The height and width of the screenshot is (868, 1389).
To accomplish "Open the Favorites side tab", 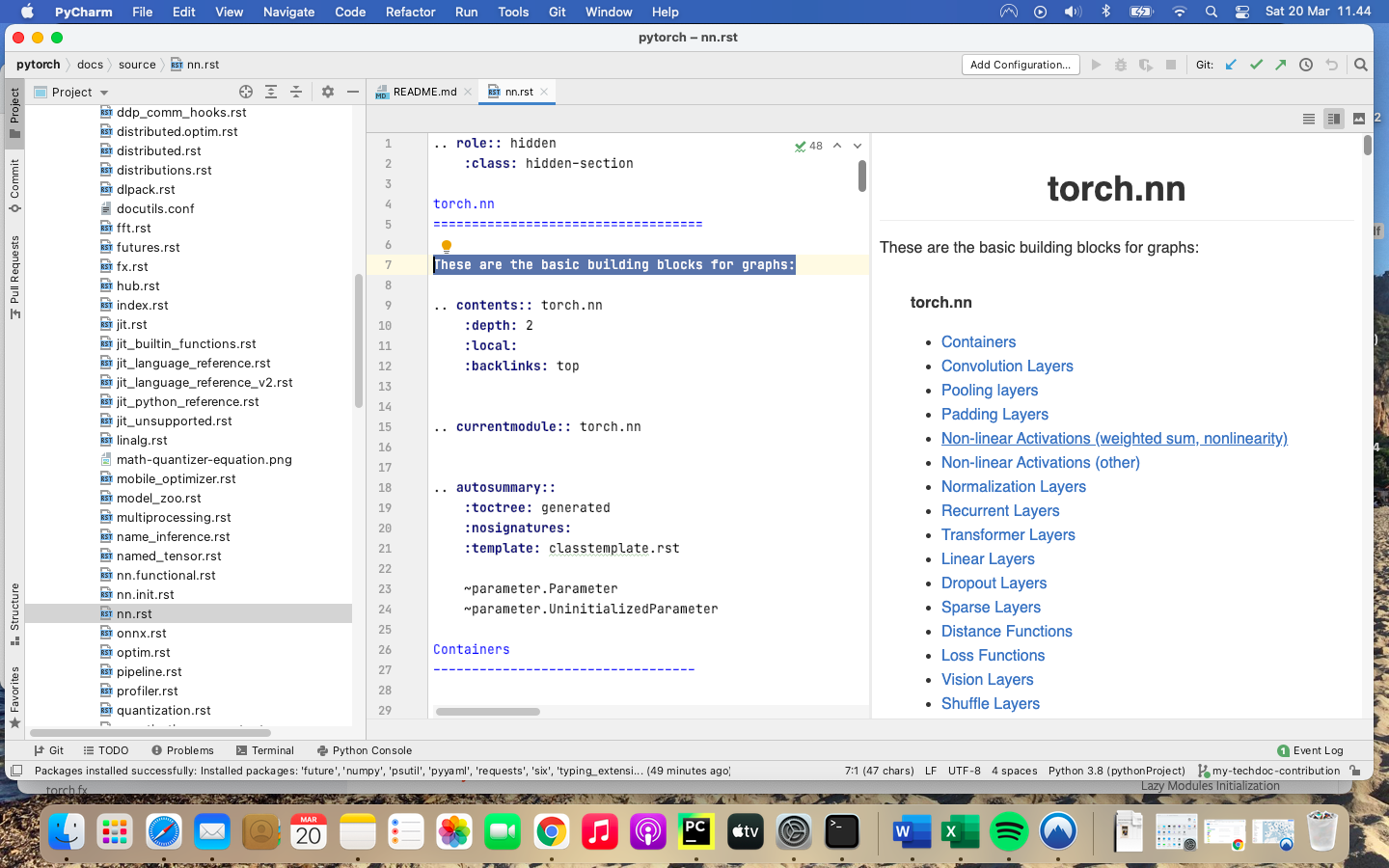I will click(14, 697).
